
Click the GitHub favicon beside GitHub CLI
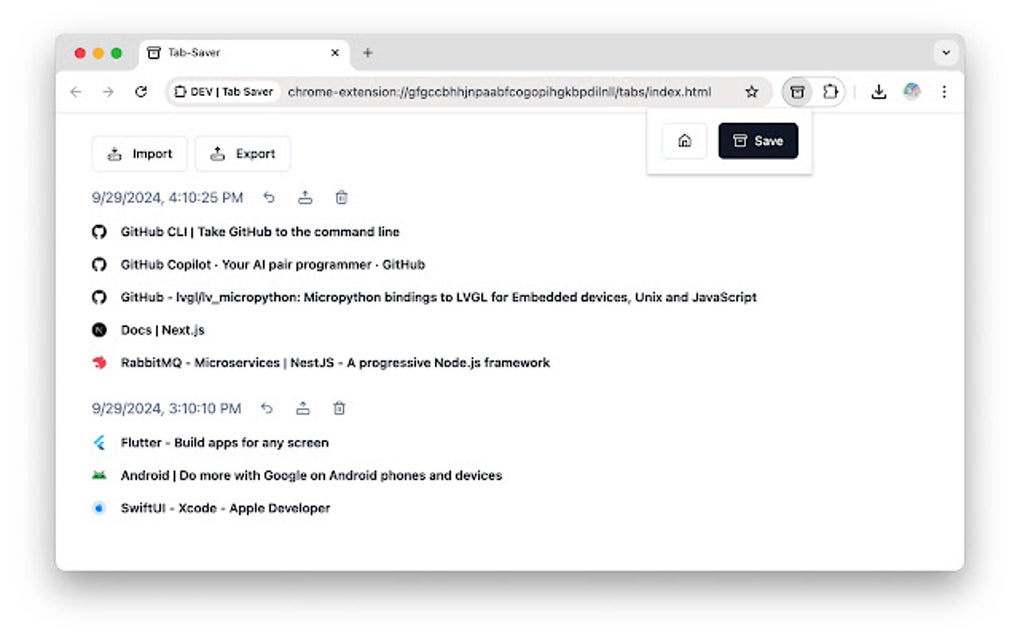(x=99, y=231)
